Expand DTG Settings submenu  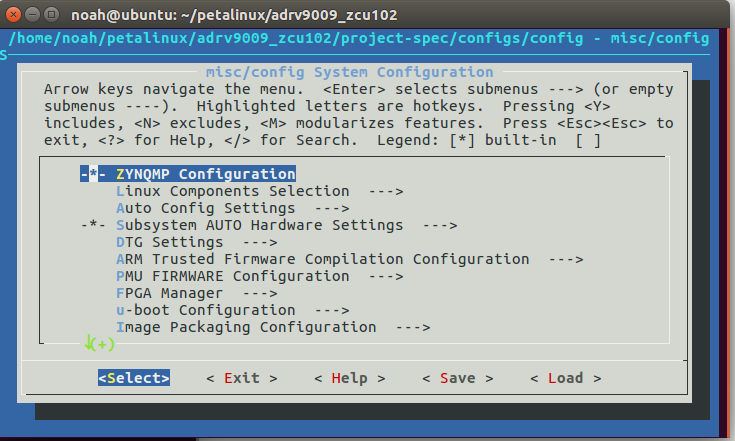pyautogui.click(x=196, y=242)
